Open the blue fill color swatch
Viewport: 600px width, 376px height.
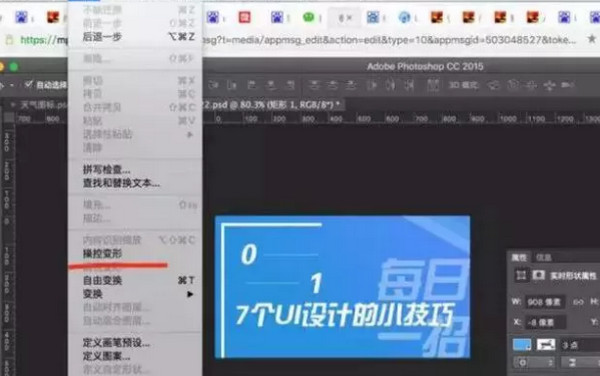(522, 344)
